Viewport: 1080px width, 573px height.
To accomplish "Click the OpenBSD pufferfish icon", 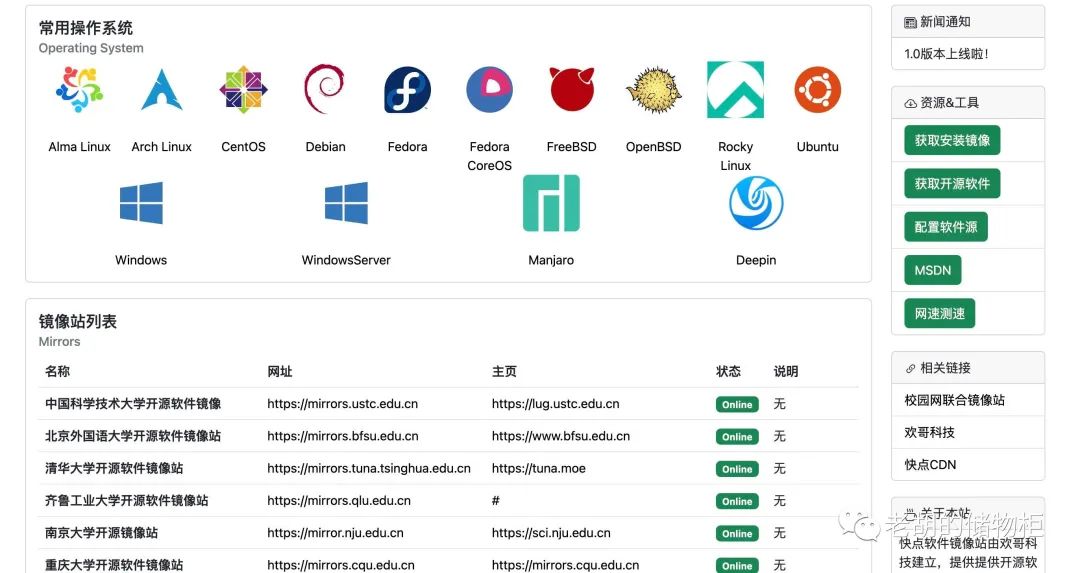I will pyautogui.click(x=653, y=90).
